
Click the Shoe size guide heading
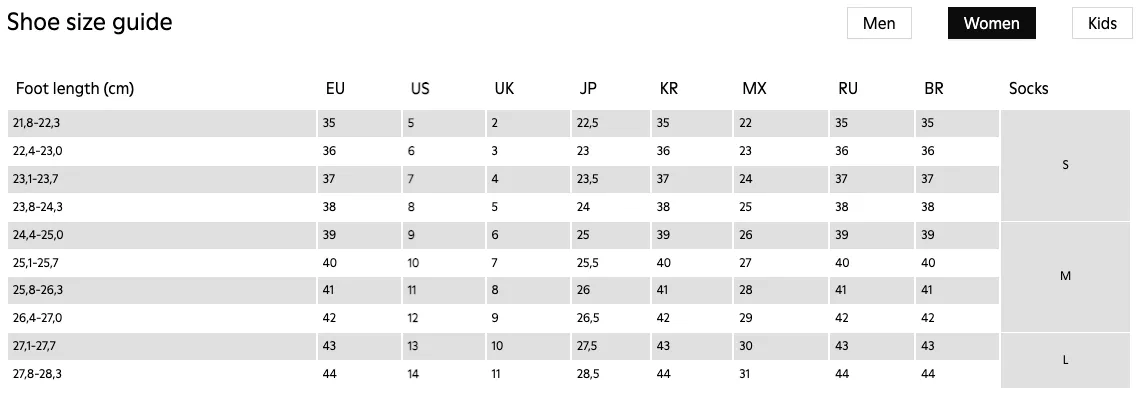click(90, 22)
